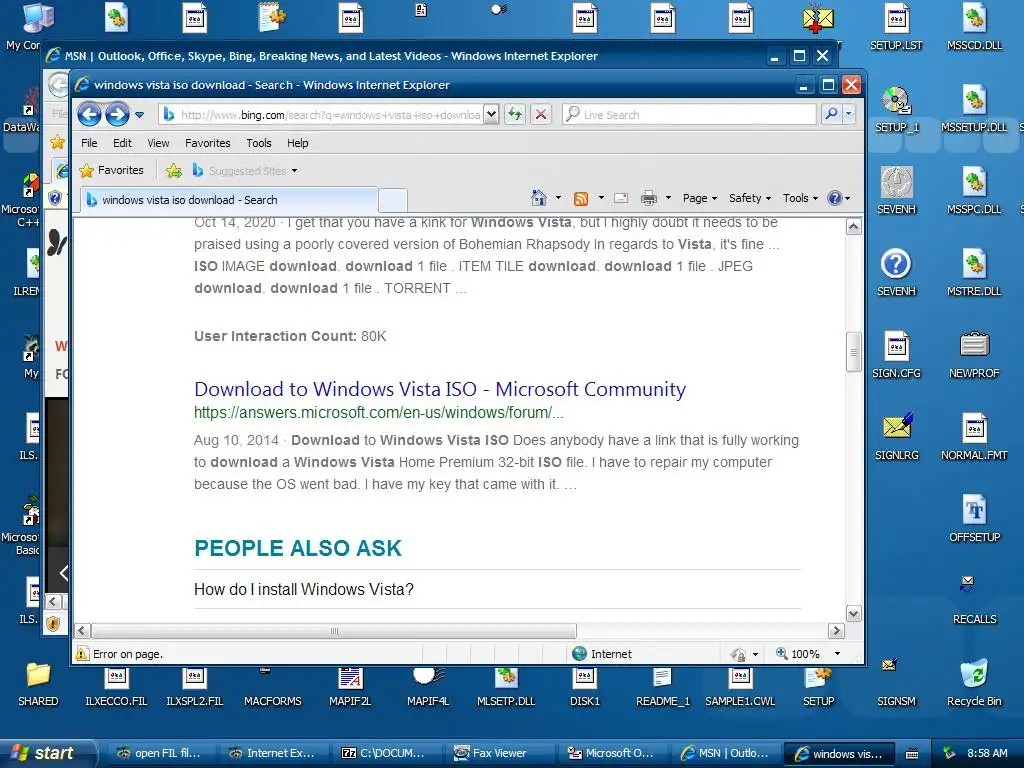The height and width of the screenshot is (768, 1024).
Task: Select the MSSCD.DLL desktop icon
Action: coord(974,27)
